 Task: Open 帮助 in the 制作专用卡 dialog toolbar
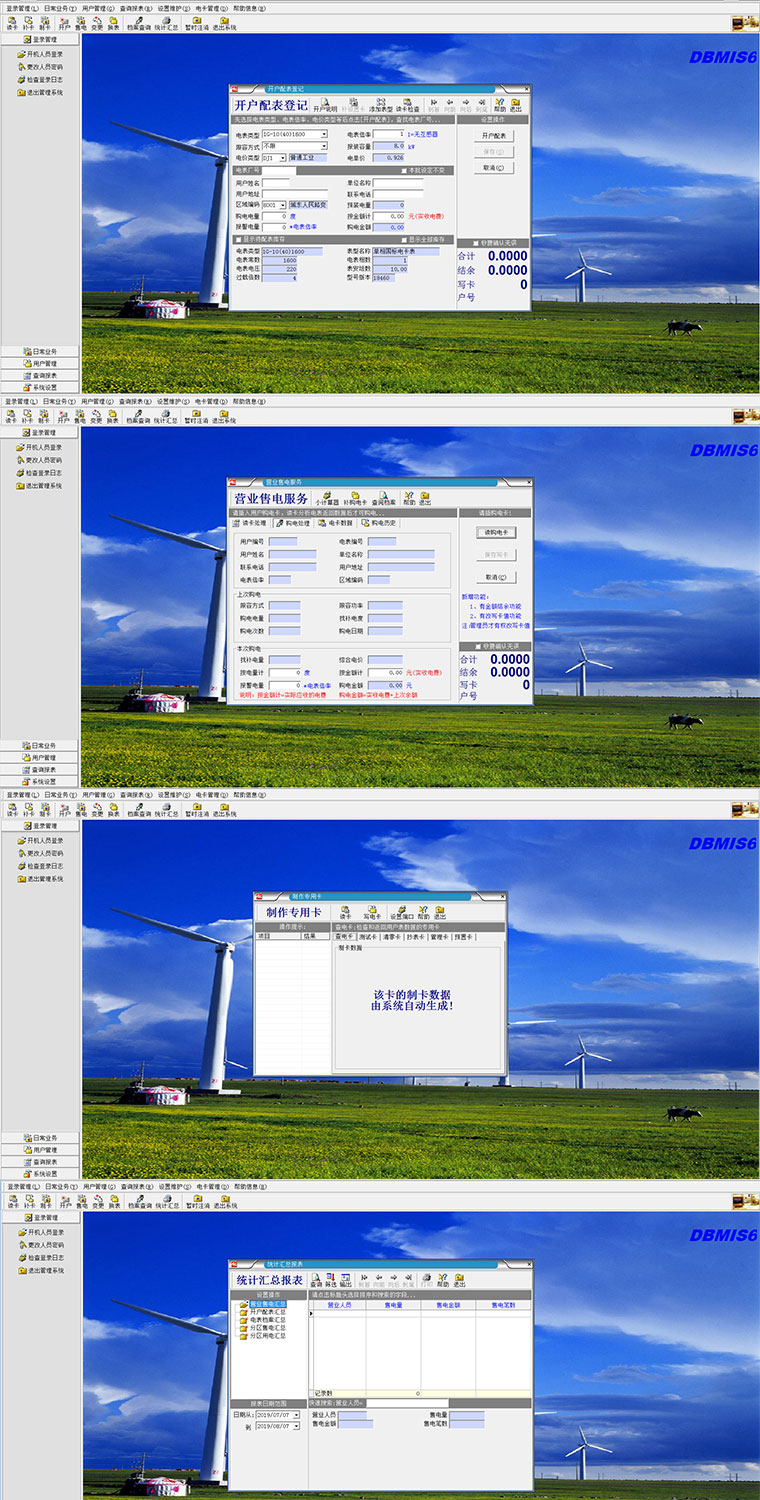pyautogui.click(x=424, y=911)
